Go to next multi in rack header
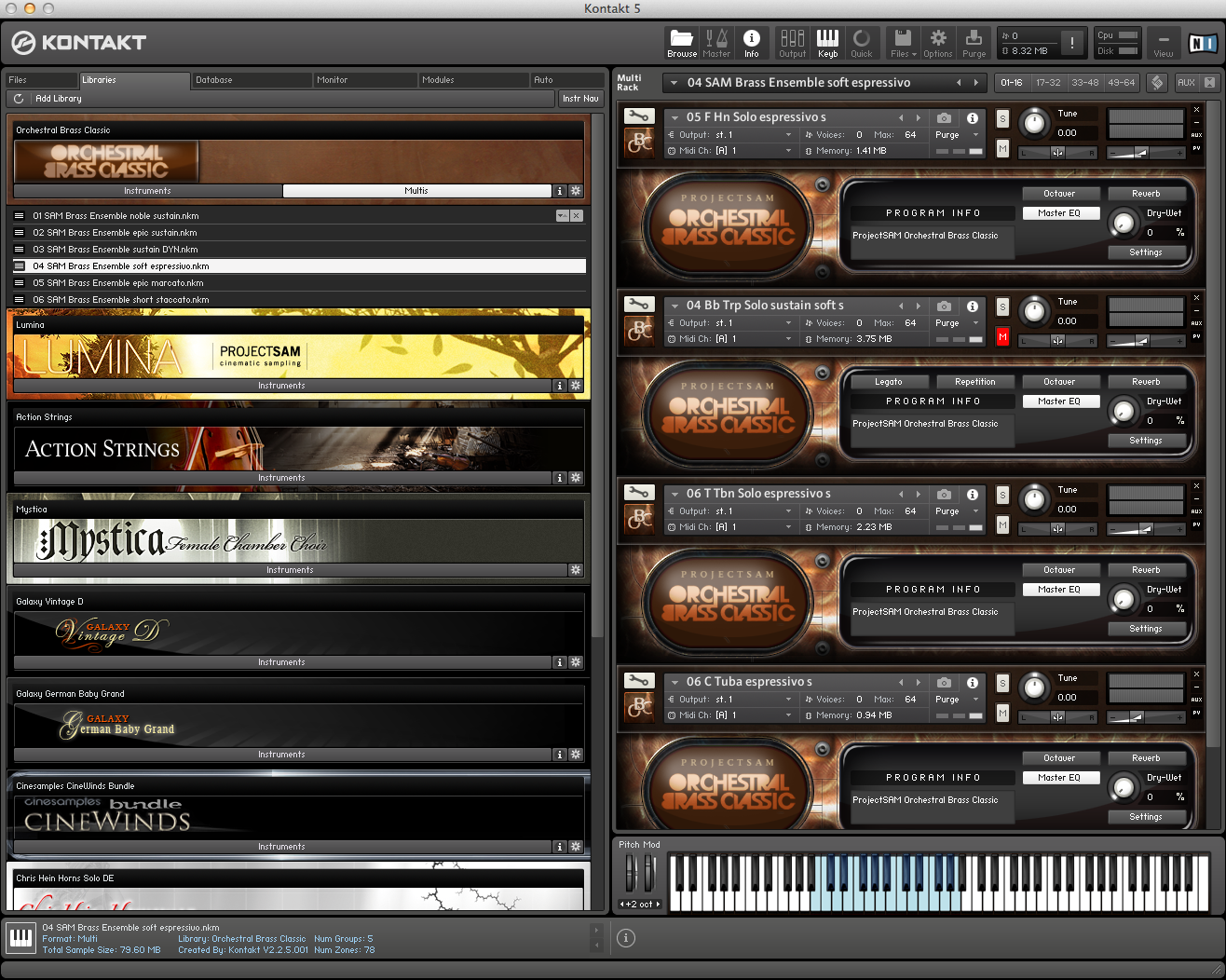 tap(975, 82)
